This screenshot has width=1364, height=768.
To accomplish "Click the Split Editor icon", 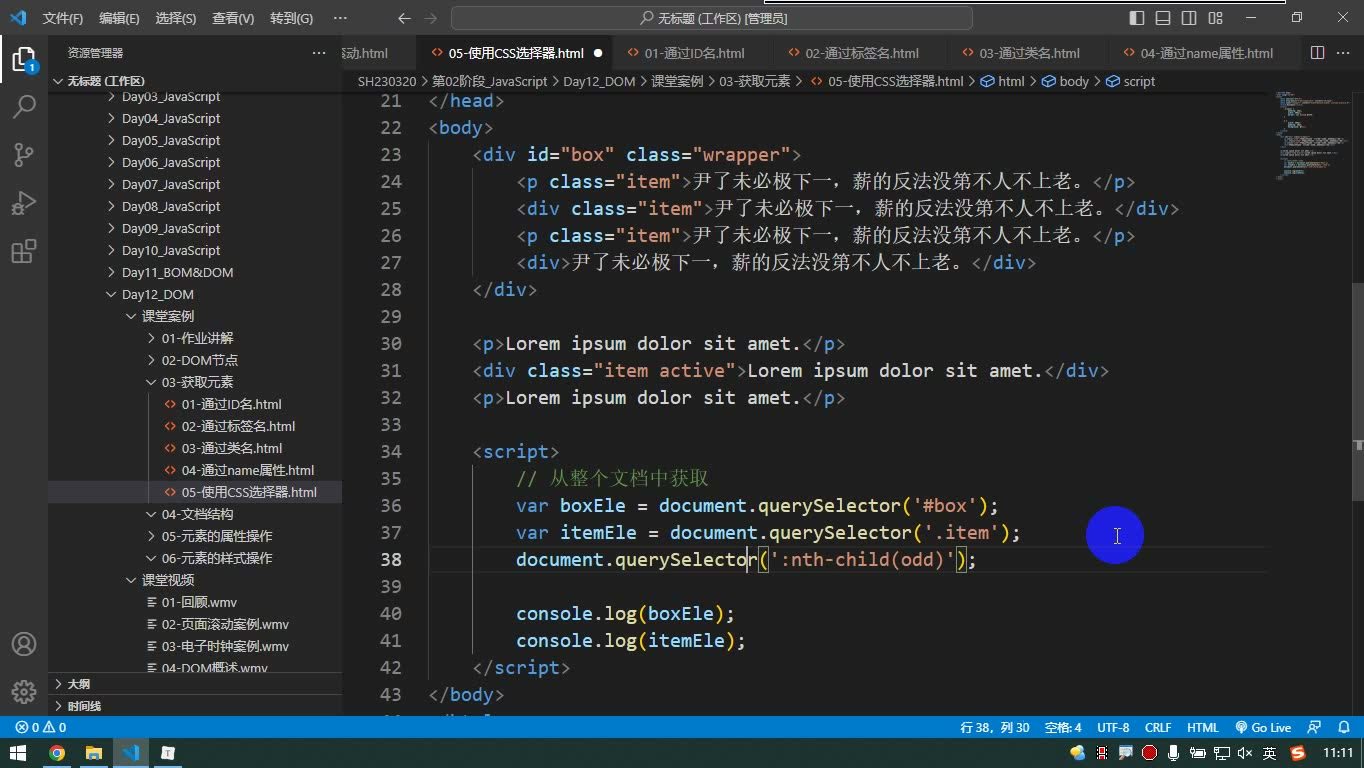I will [x=1318, y=53].
